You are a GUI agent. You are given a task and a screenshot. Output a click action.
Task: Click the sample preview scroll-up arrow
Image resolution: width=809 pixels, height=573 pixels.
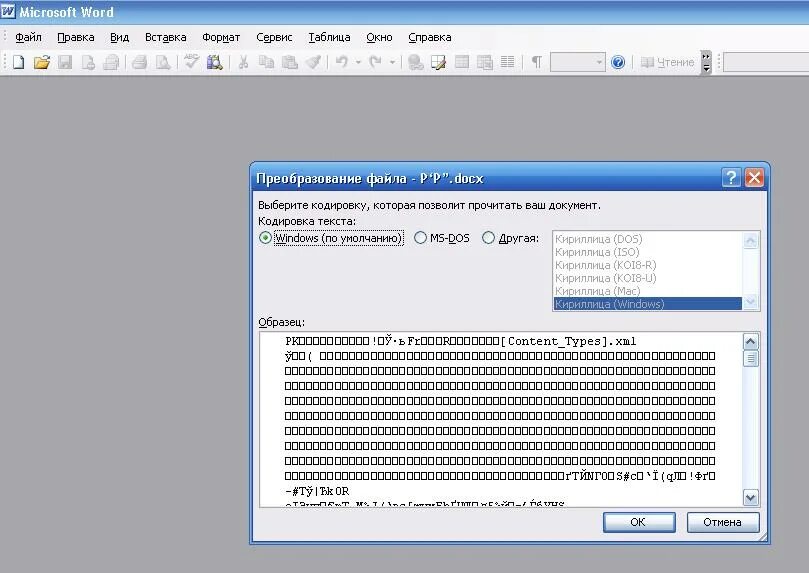[750, 341]
